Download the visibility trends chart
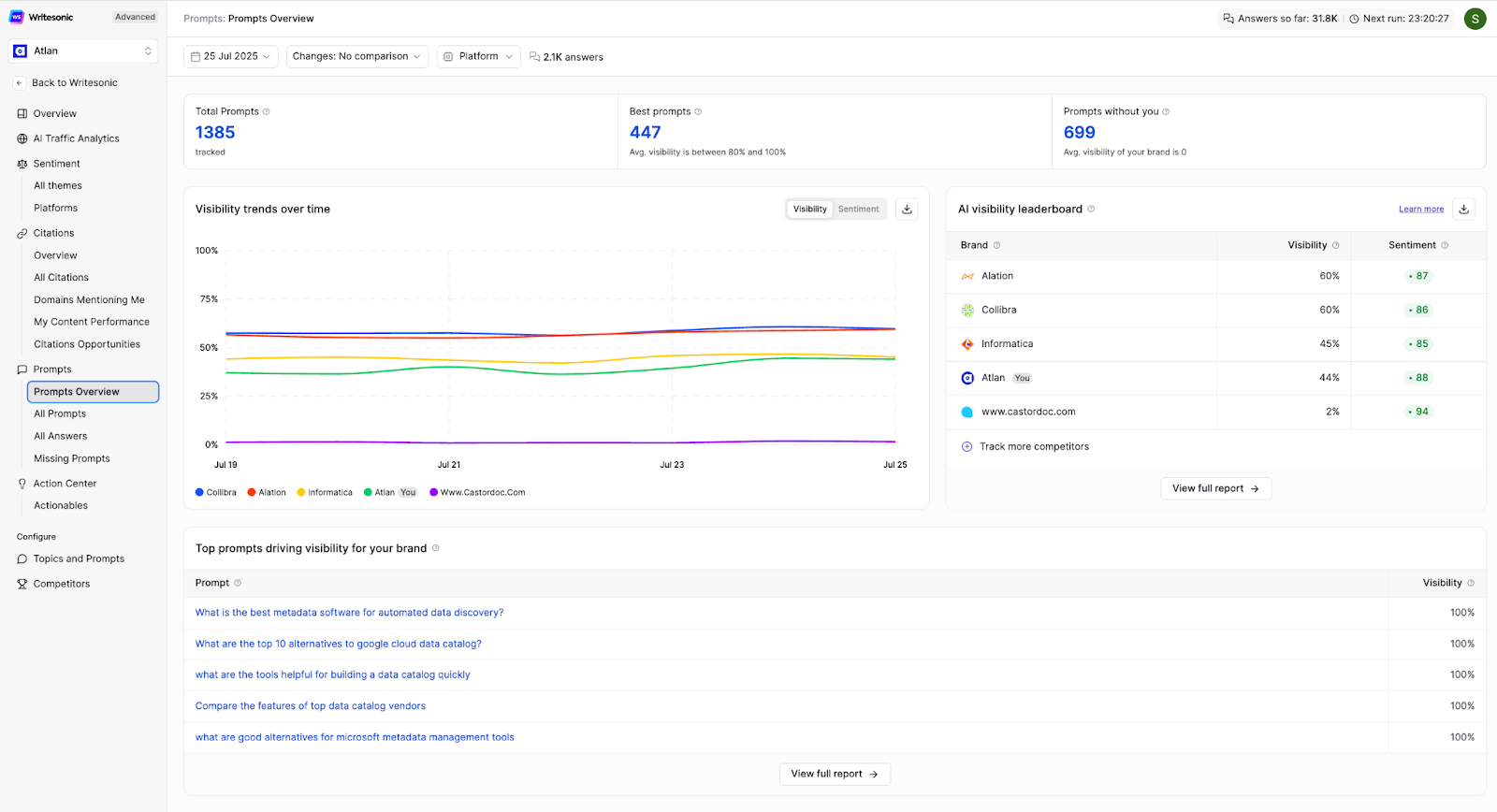This screenshot has width=1497, height=812. (907, 210)
